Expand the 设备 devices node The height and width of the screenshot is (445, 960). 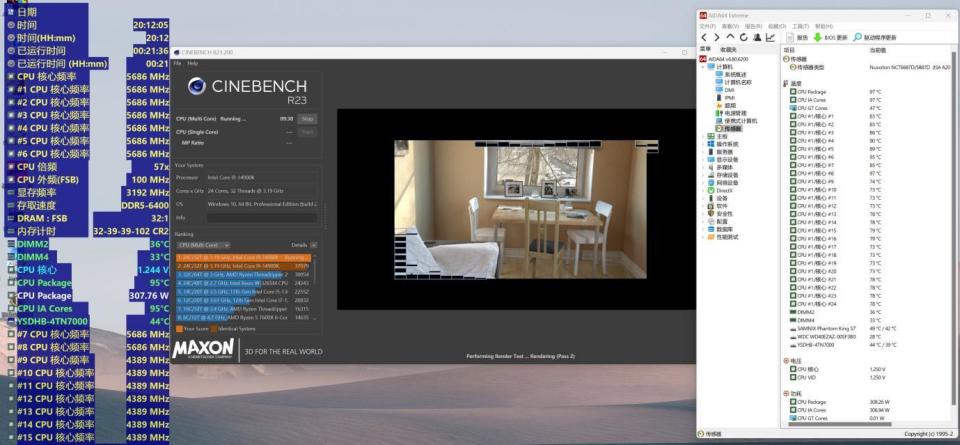pos(703,198)
